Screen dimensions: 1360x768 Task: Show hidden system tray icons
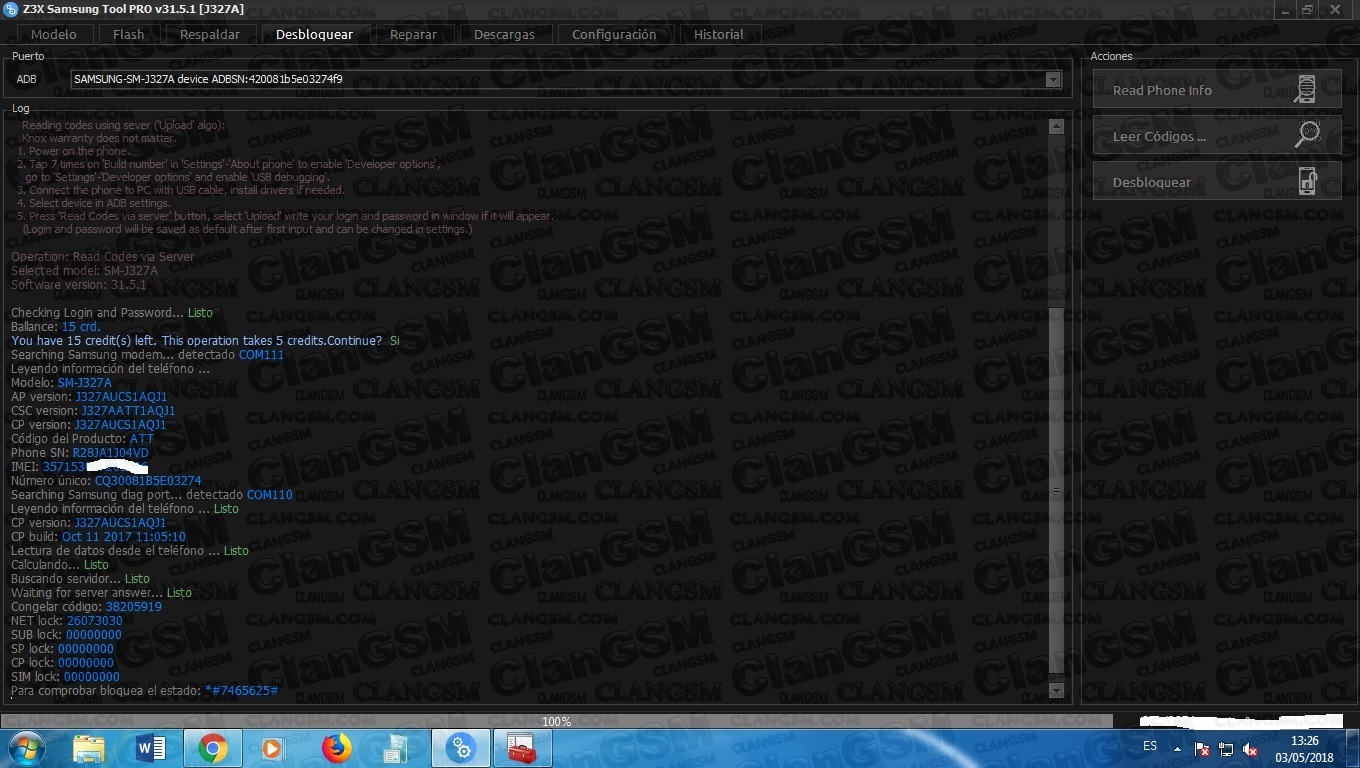tap(1177, 748)
